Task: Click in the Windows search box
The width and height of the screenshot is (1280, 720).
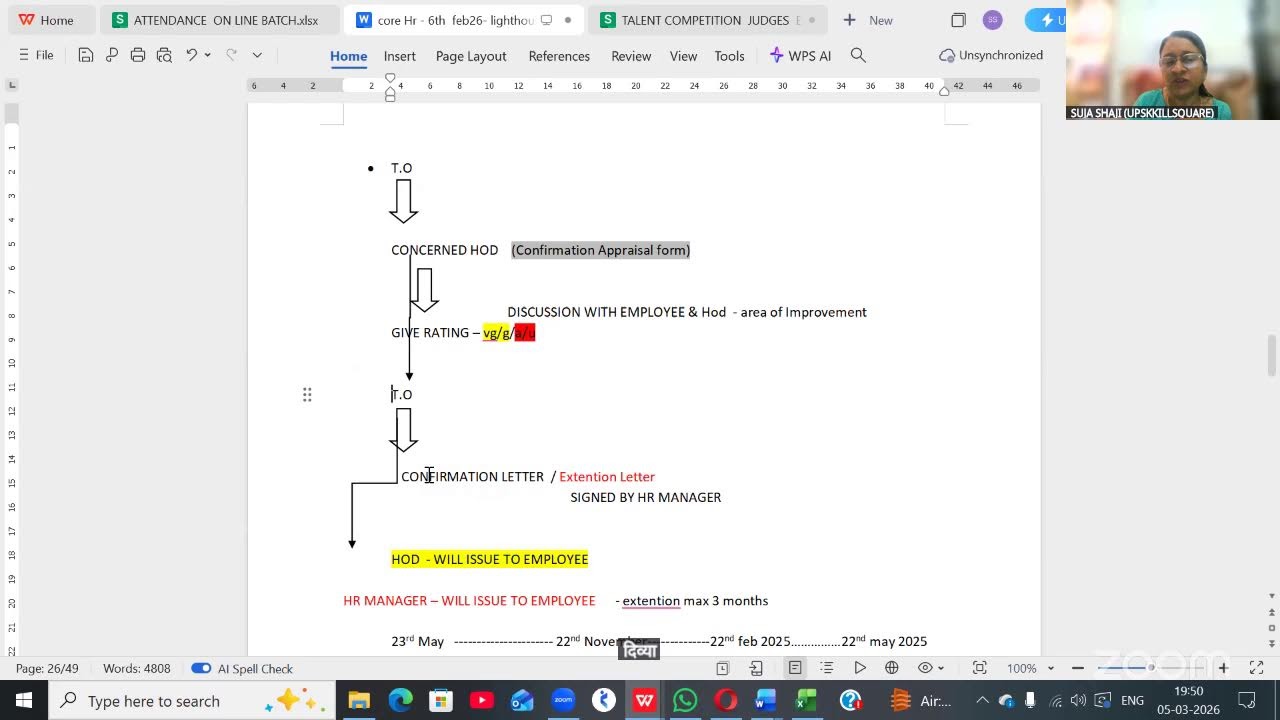Action: pos(192,701)
